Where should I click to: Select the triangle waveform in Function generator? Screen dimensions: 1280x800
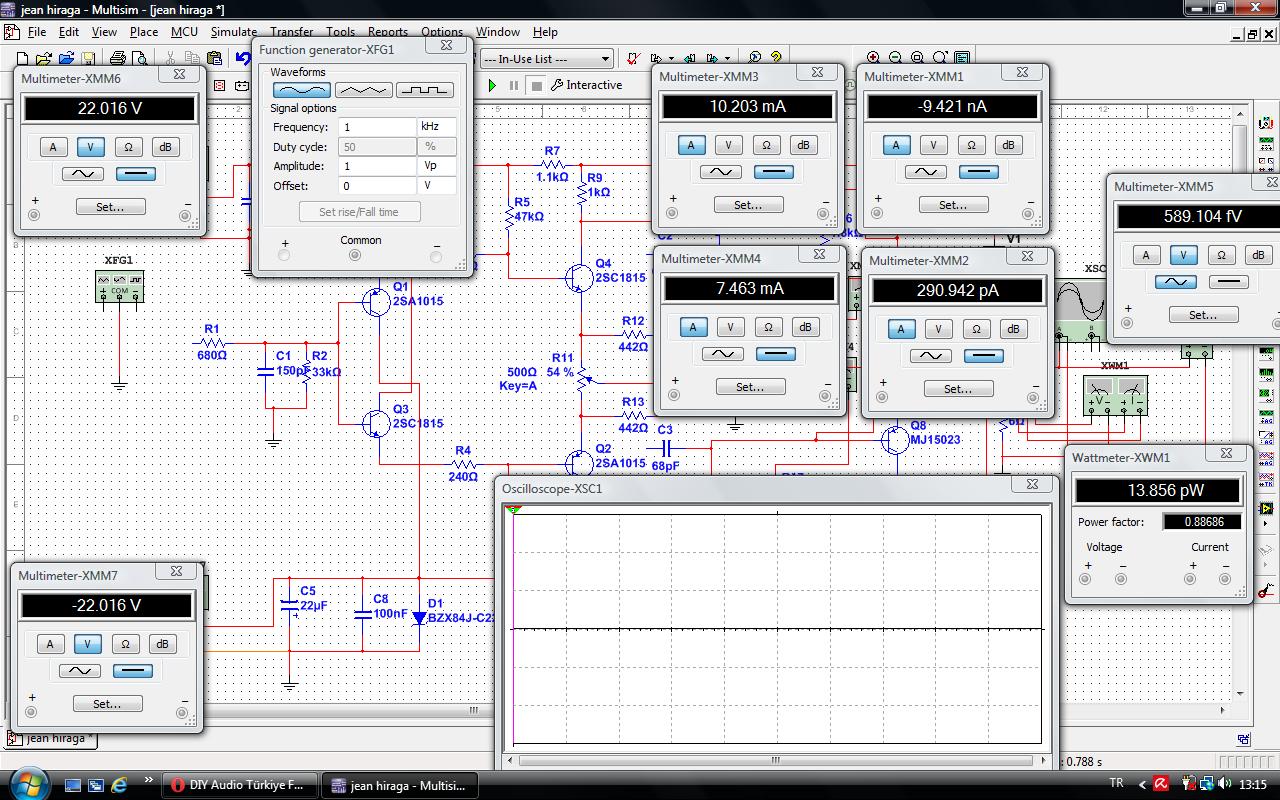pyautogui.click(x=363, y=90)
